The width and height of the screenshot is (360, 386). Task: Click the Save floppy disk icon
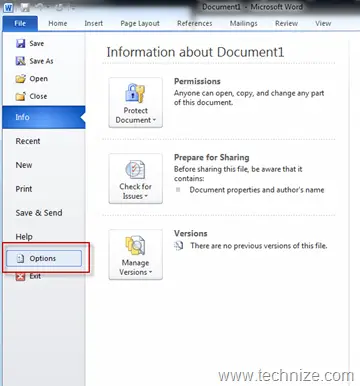point(21,43)
